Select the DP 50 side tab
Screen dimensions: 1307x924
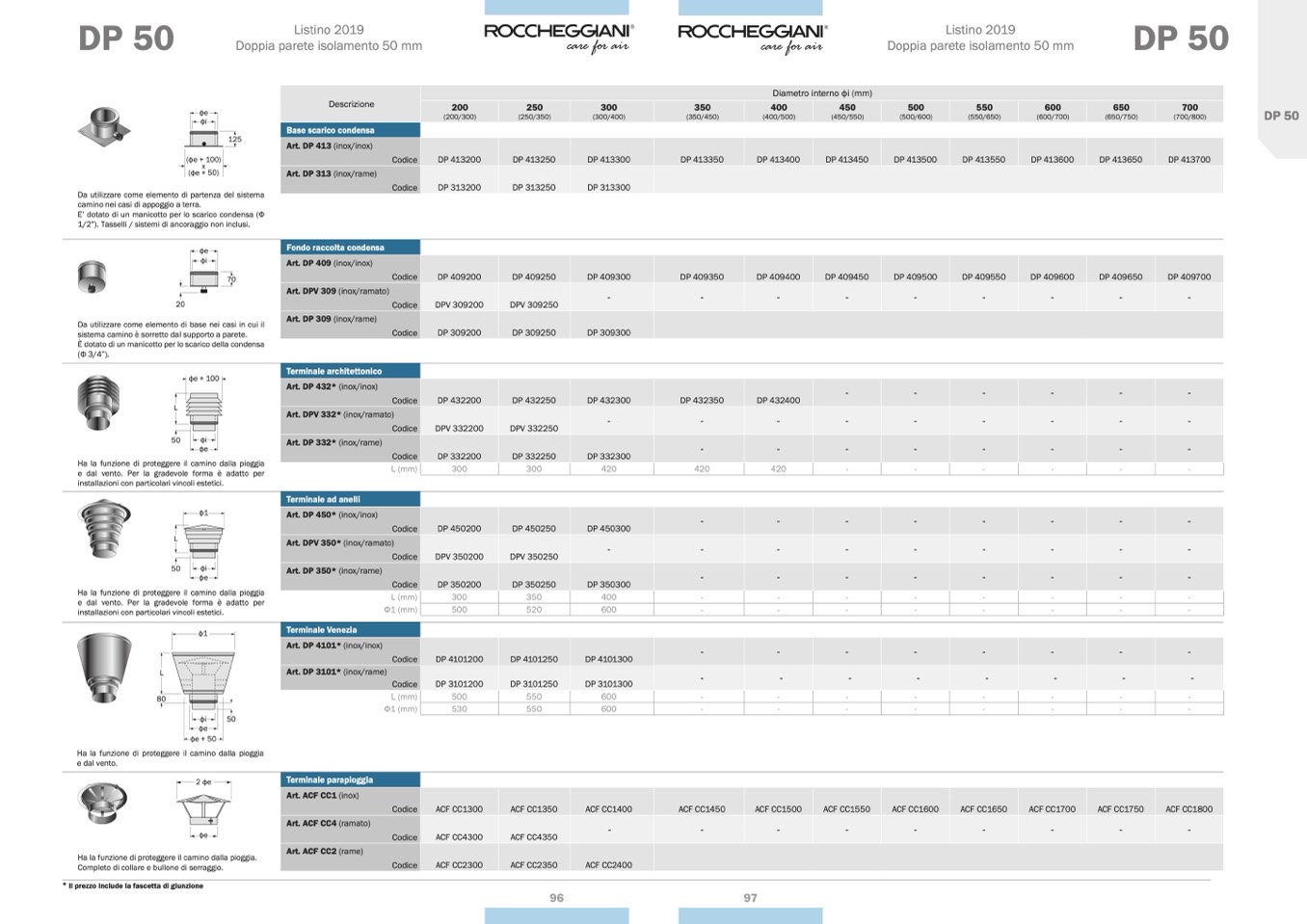(x=1281, y=116)
